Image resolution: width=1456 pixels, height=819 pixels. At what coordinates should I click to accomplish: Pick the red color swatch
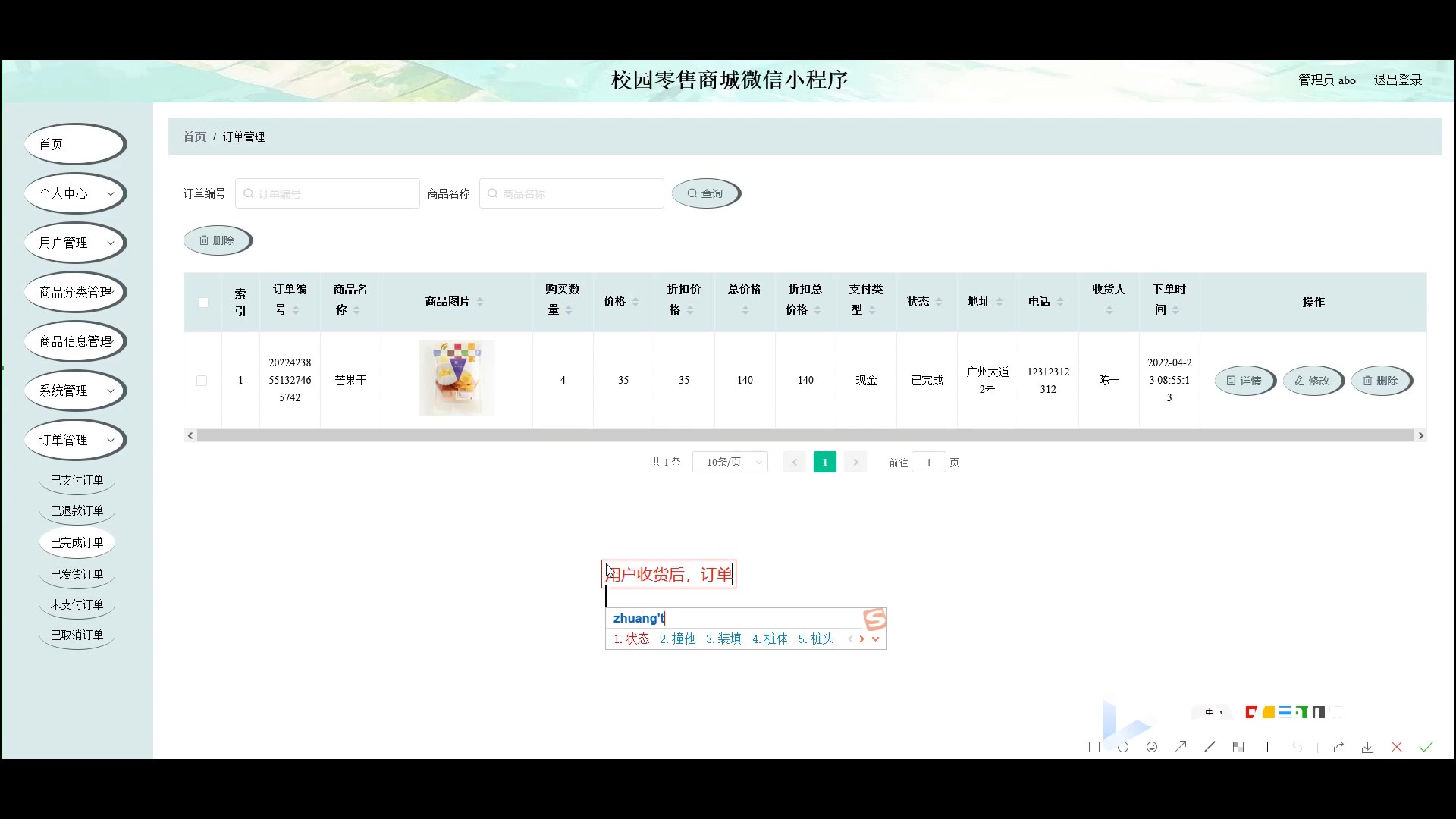coord(1251,712)
